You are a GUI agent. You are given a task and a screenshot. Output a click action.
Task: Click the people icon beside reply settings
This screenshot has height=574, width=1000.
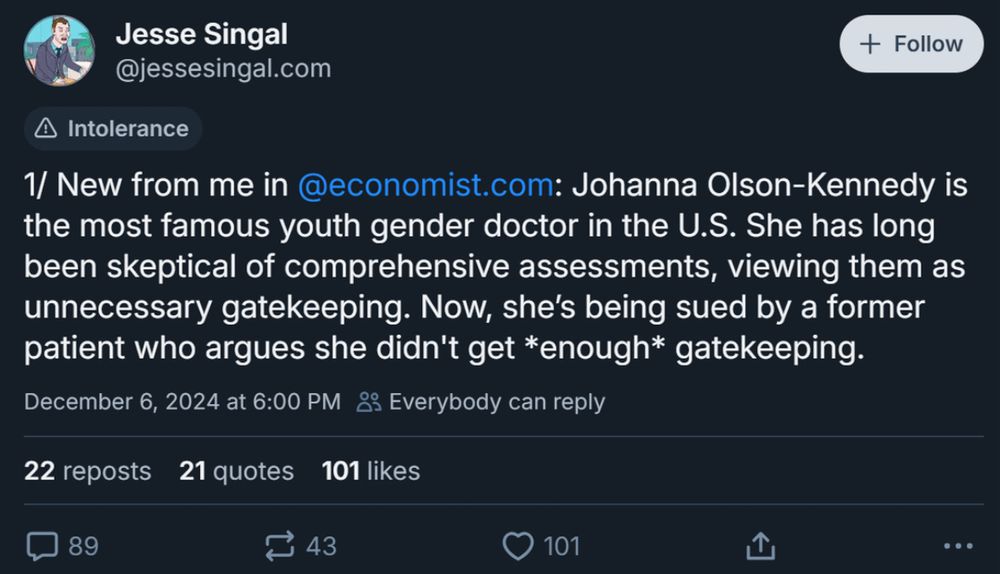coord(369,402)
